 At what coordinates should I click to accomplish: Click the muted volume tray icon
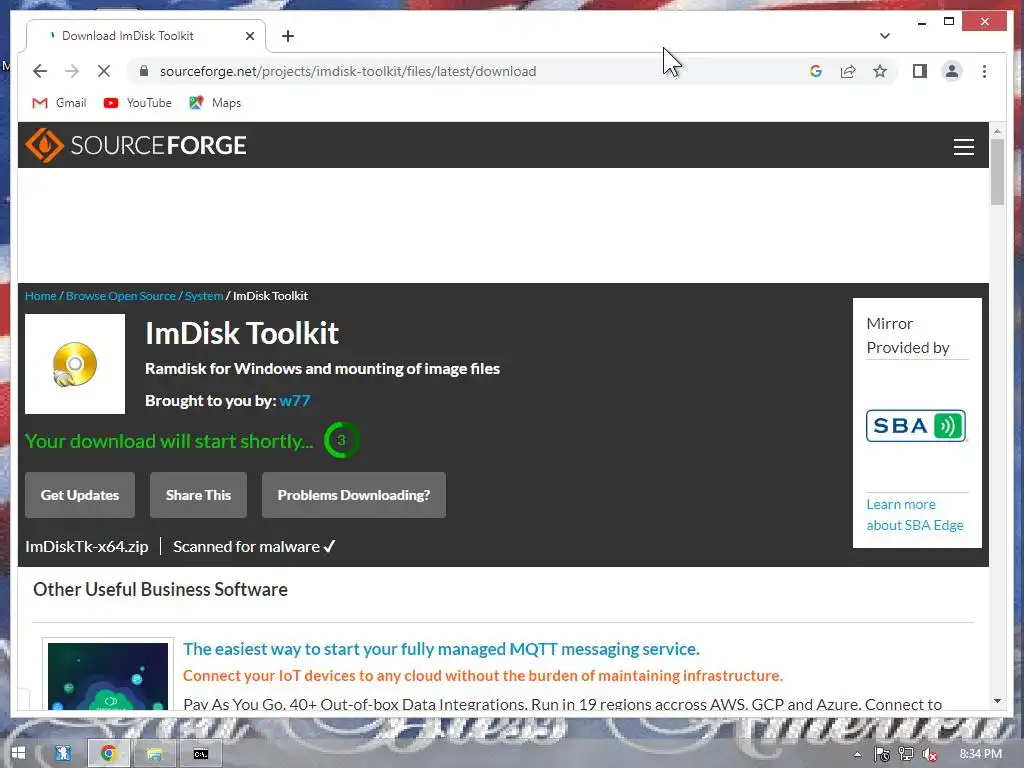tap(930, 754)
